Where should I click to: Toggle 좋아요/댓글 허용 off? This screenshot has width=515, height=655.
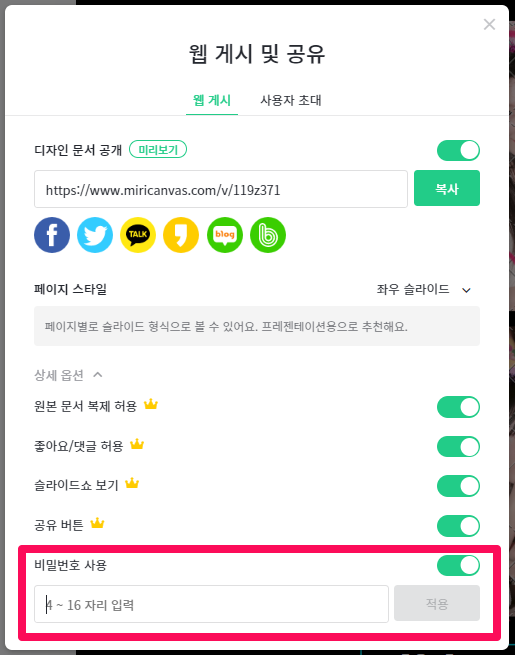click(x=458, y=447)
